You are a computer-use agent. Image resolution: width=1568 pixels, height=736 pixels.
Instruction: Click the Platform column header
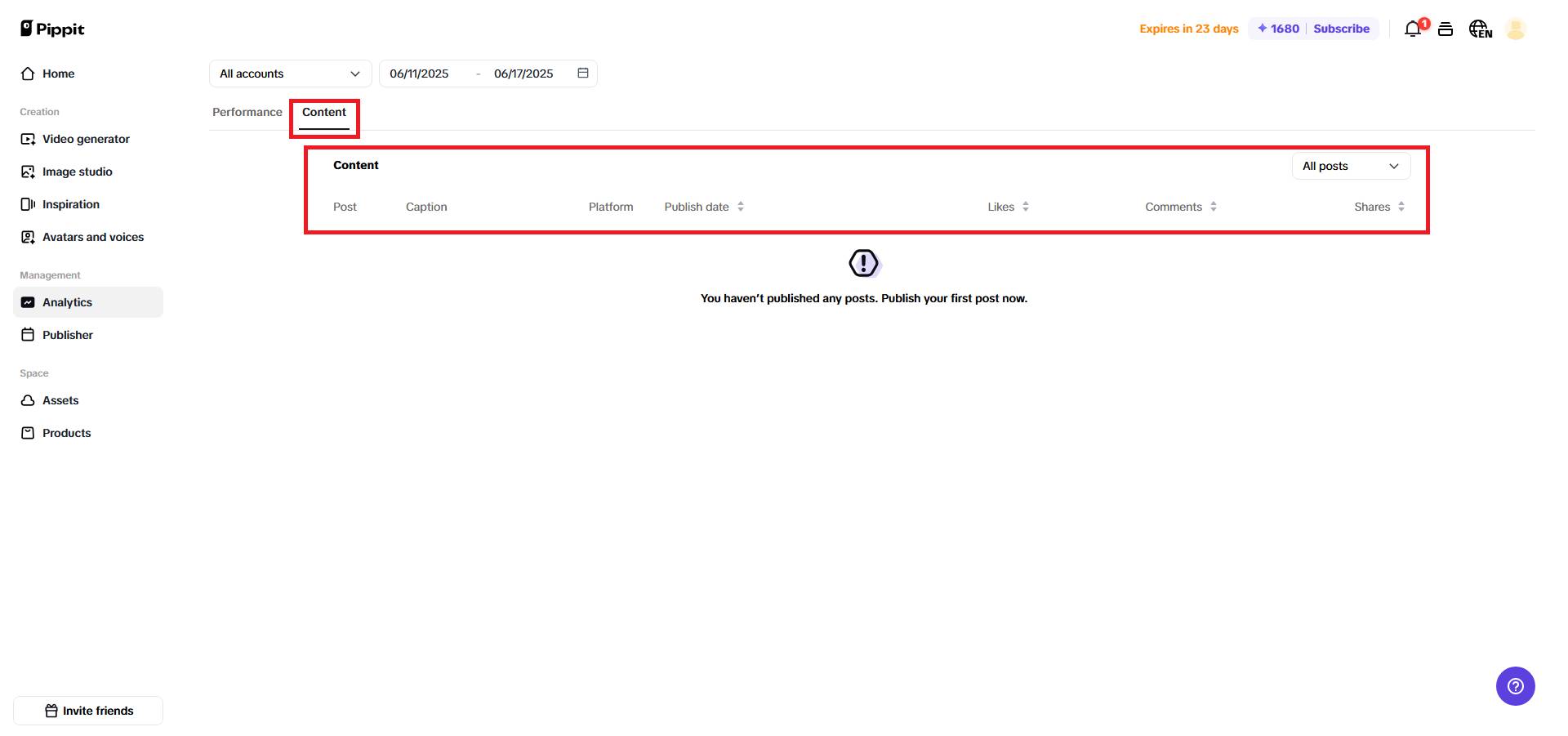[x=611, y=207]
